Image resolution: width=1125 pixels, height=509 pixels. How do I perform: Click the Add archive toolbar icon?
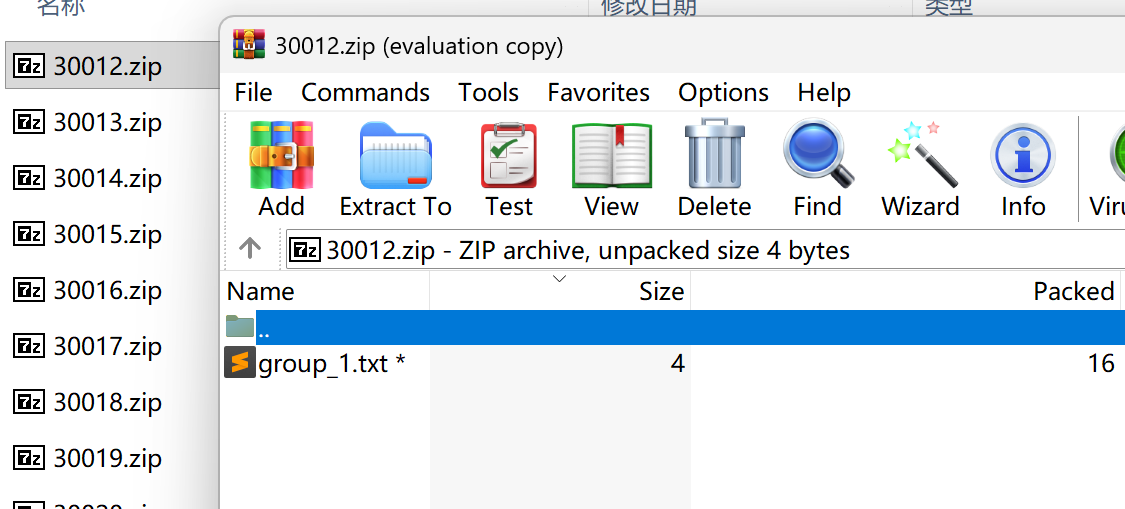[x=281, y=155]
